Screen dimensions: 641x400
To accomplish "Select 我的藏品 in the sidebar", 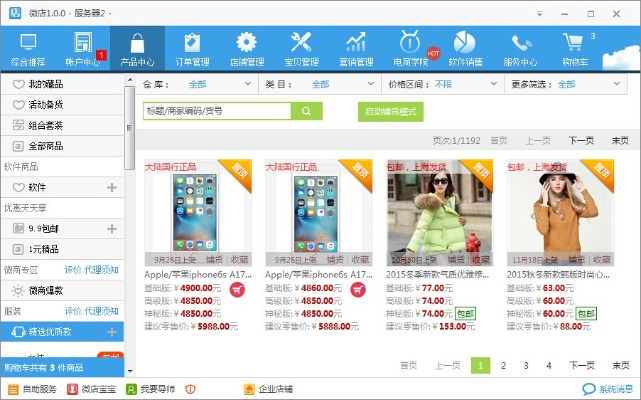I will coord(62,84).
